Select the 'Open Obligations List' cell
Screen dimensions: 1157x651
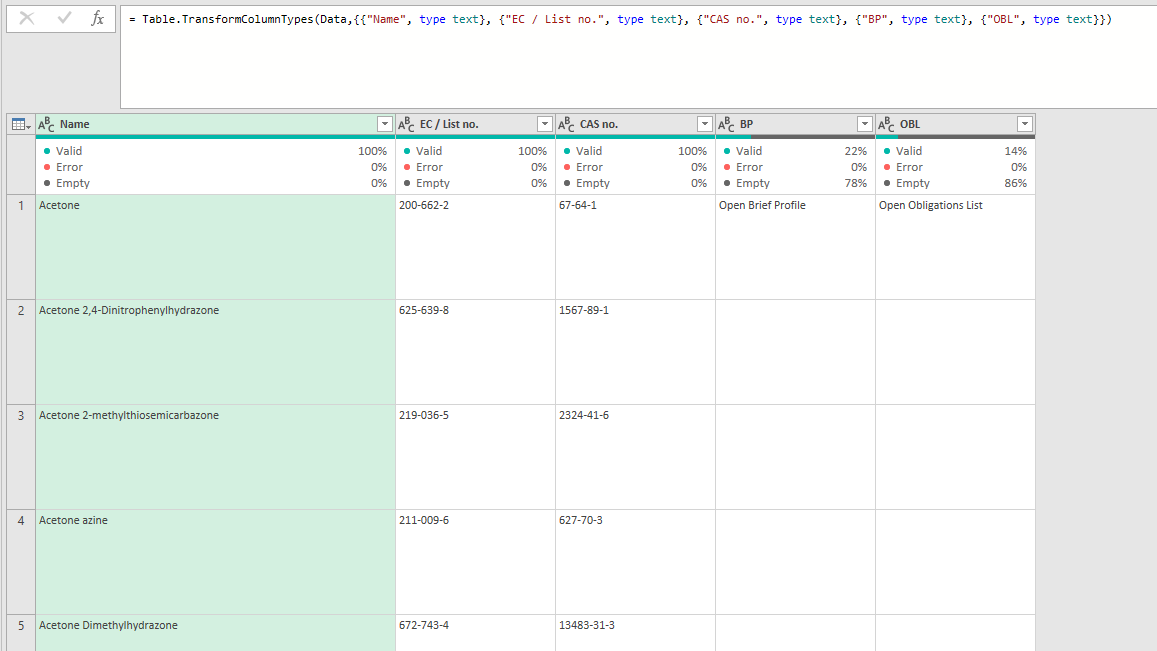(x=956, y=247)
